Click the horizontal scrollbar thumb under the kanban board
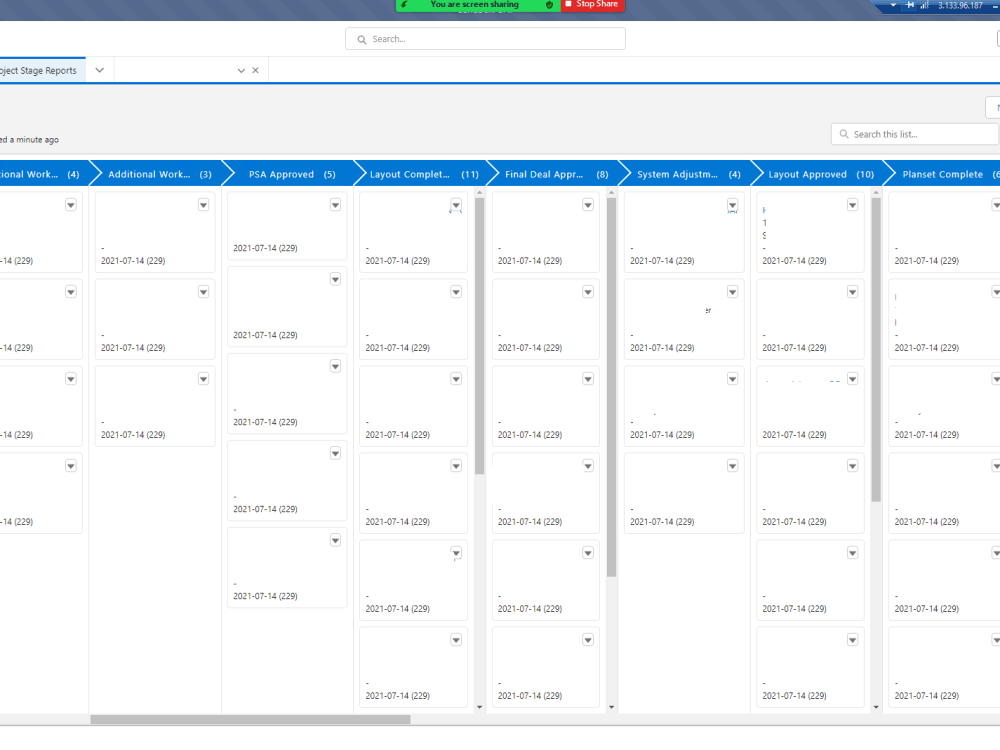 (x=250, y=719)
